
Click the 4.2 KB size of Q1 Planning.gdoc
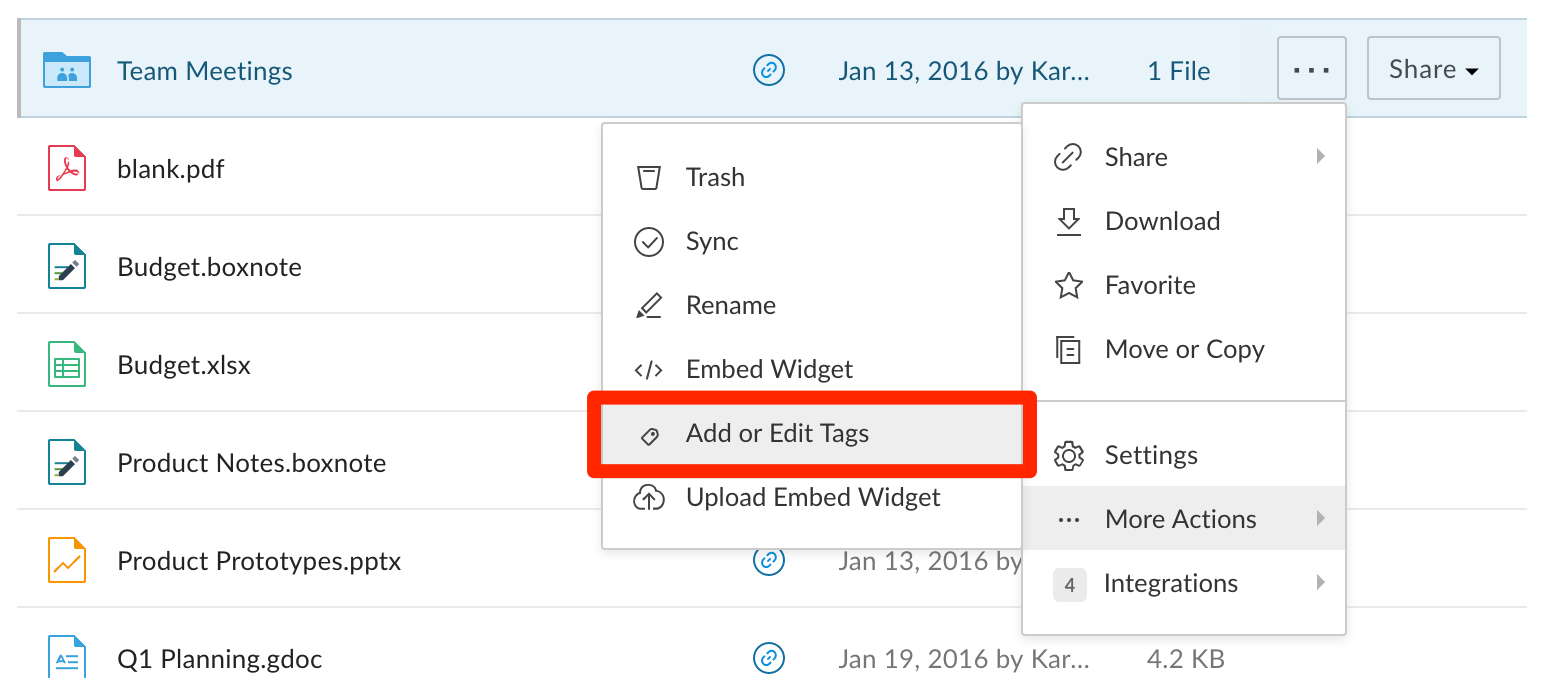(1186, 659)
